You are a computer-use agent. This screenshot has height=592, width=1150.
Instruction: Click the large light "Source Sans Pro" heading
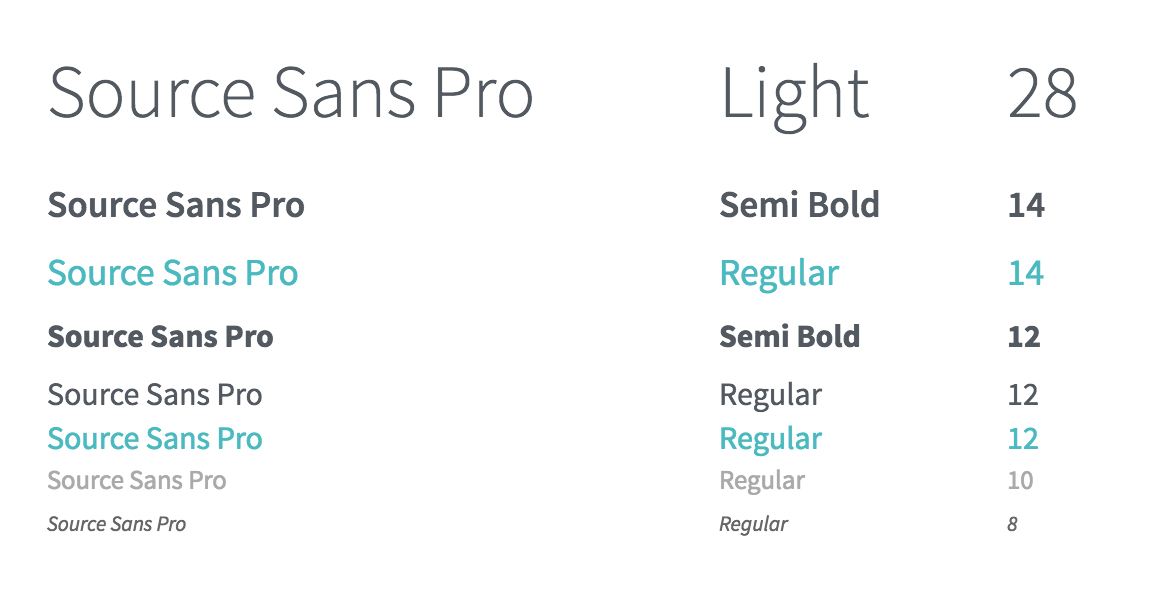290,94
